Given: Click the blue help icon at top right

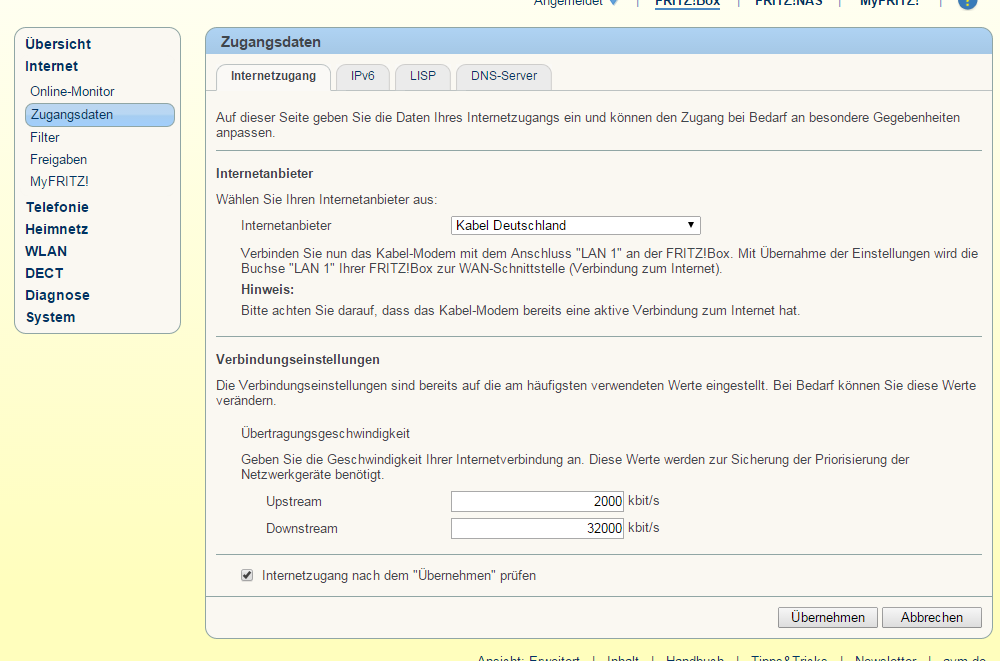Looking at the screenshot, I should pos(967,3).
